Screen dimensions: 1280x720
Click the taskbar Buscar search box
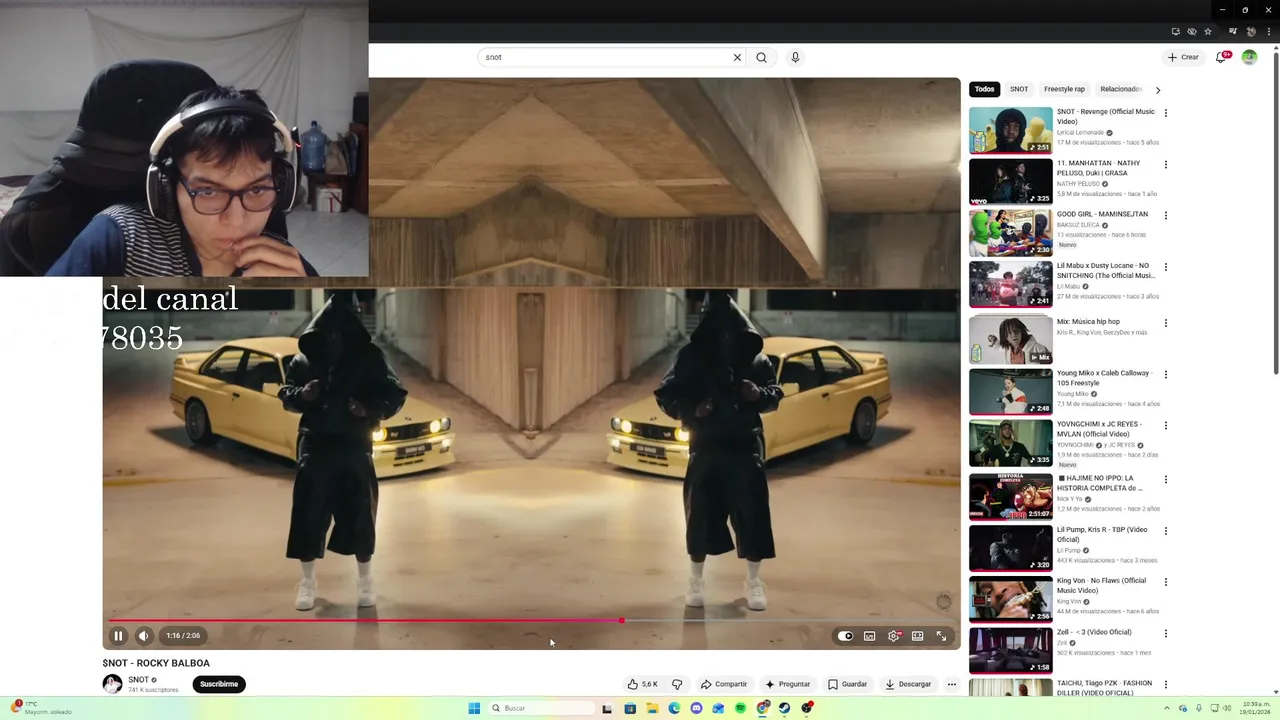(x=540, y=708)
